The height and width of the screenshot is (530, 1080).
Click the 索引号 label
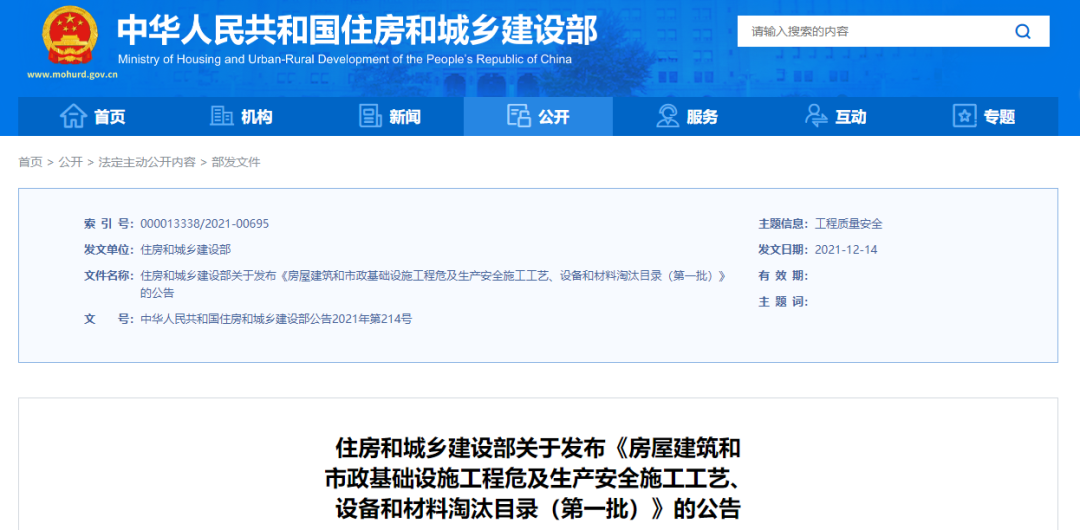coord(109,224)
